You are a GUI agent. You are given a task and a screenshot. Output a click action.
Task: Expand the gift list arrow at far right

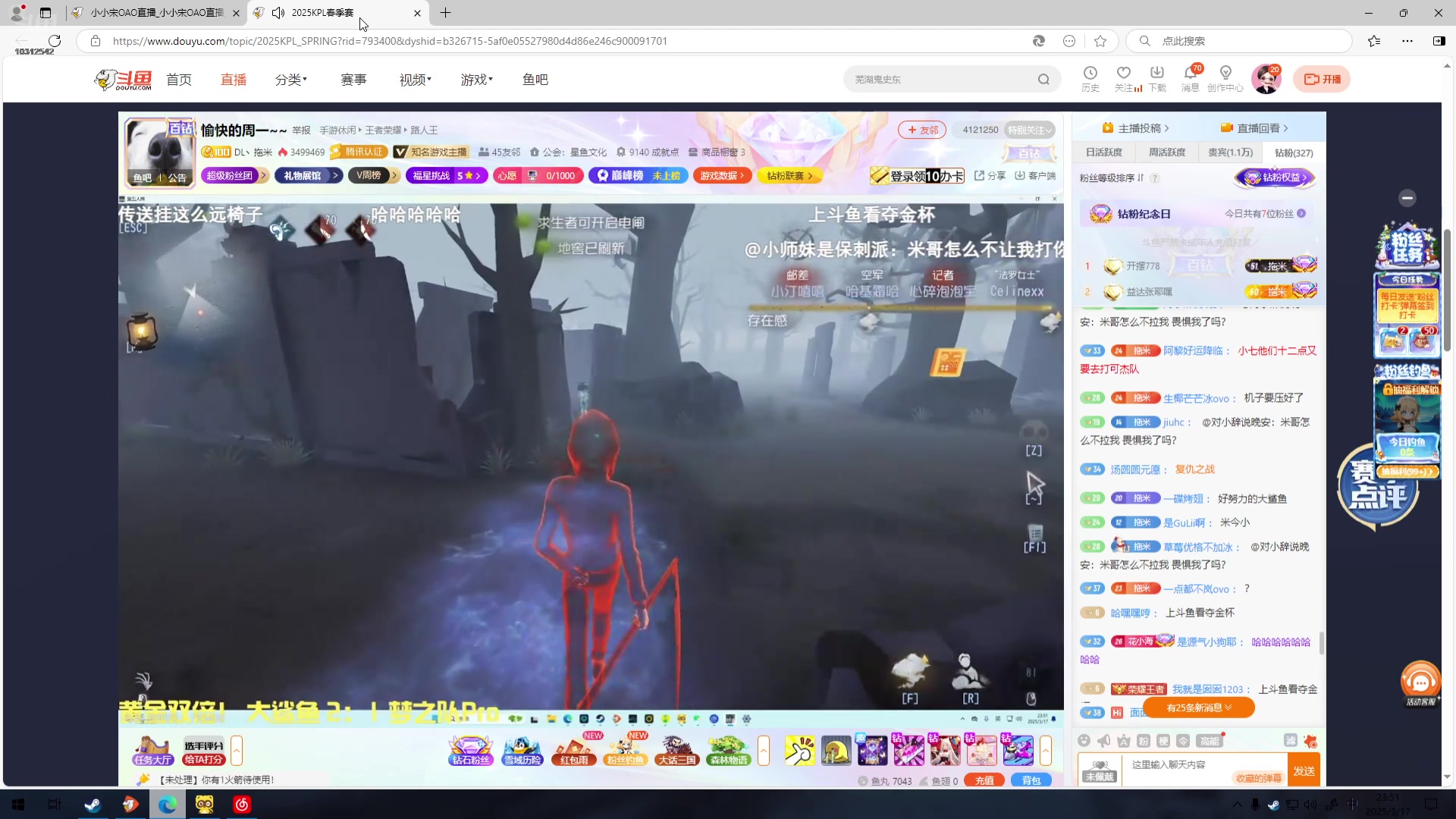click(x=1046, y=751)
